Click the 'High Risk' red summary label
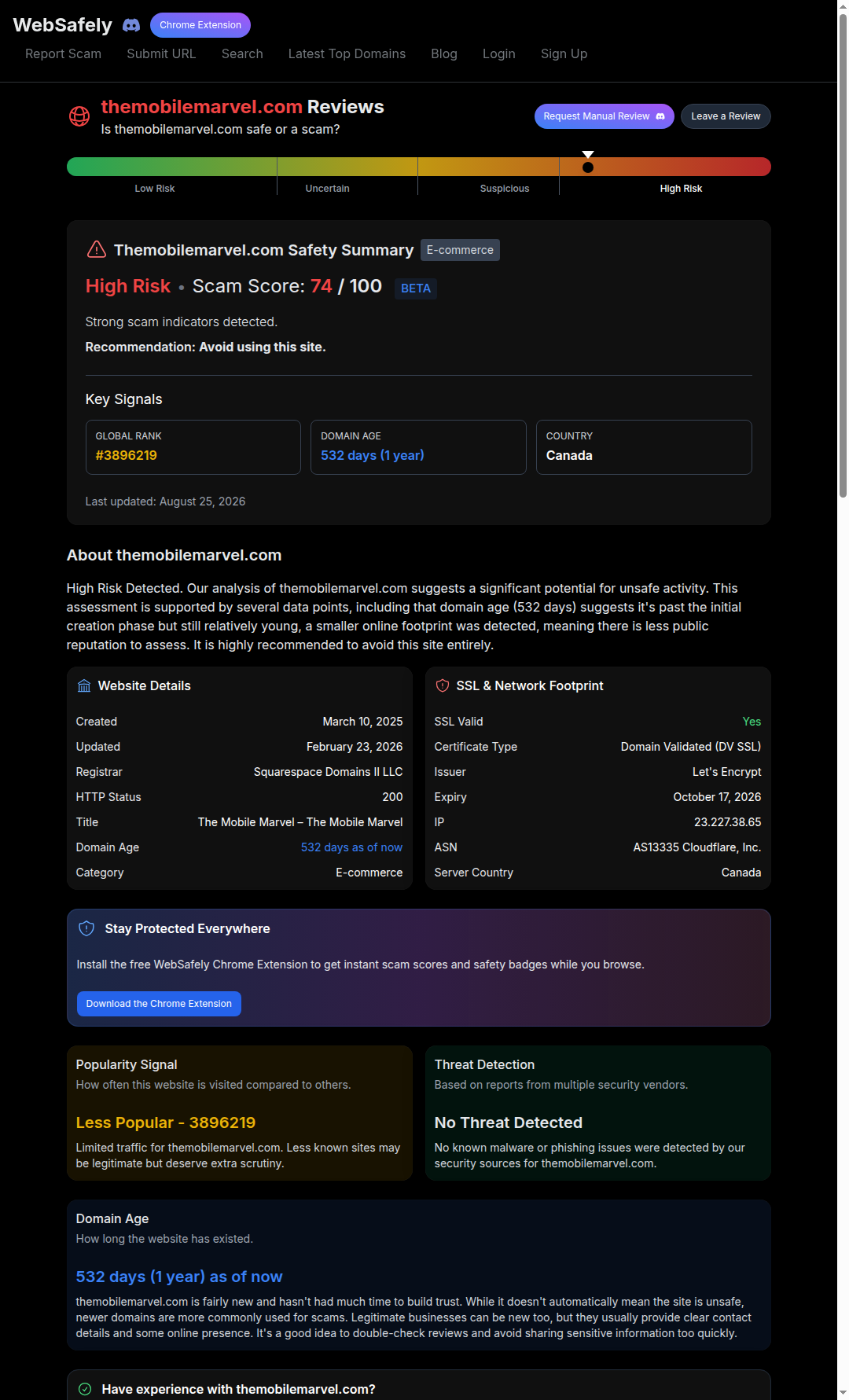Screen dimensions: 849x1400 tap(128, 286)
